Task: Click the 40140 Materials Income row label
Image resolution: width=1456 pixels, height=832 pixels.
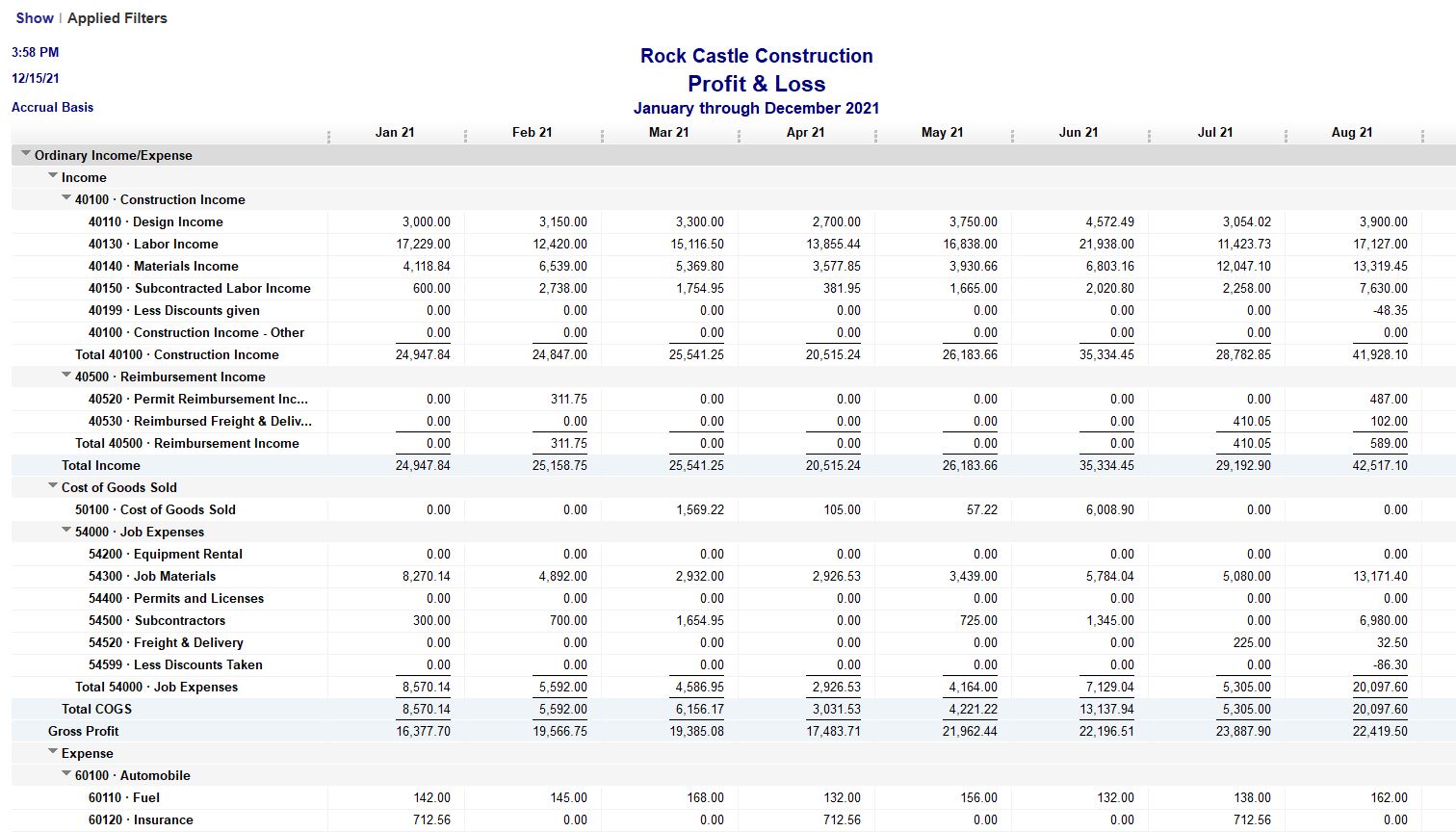Action: pos(164,266)
